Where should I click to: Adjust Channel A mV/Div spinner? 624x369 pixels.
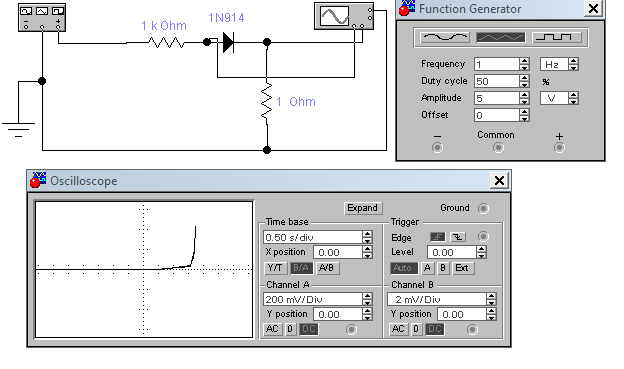click(x=367, y=299)
